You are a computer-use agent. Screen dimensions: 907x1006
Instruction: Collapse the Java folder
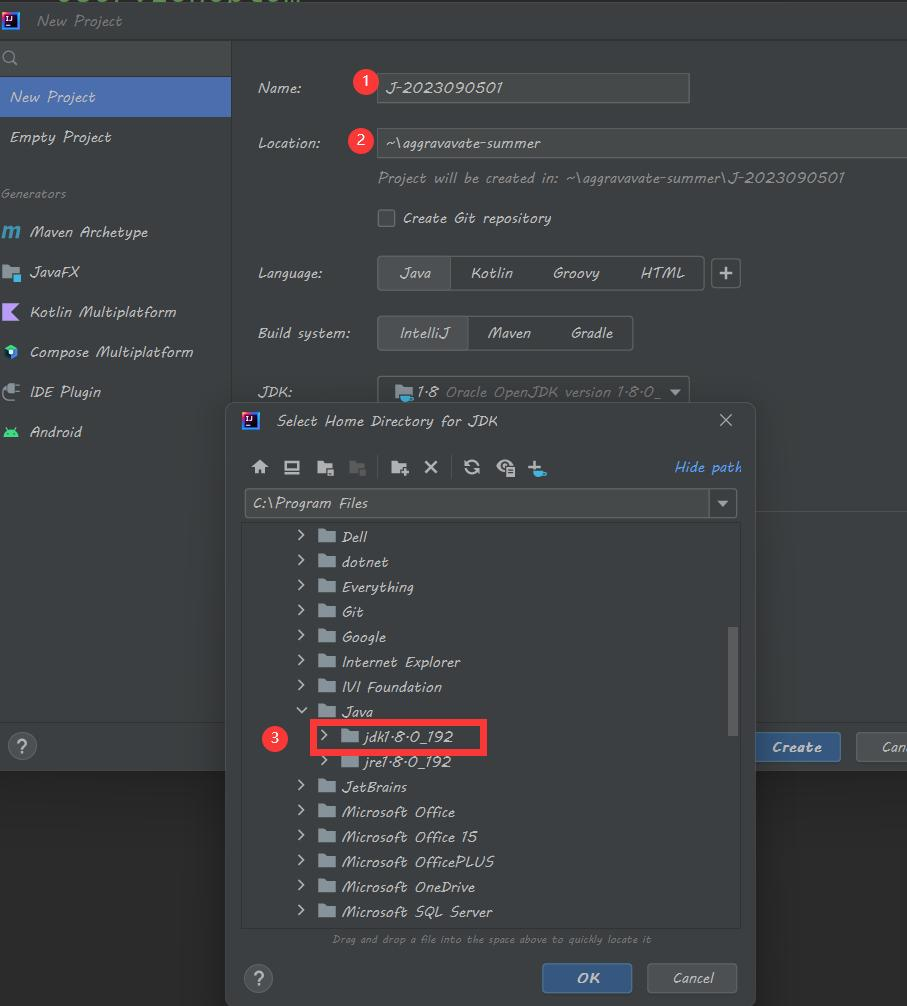301,710
